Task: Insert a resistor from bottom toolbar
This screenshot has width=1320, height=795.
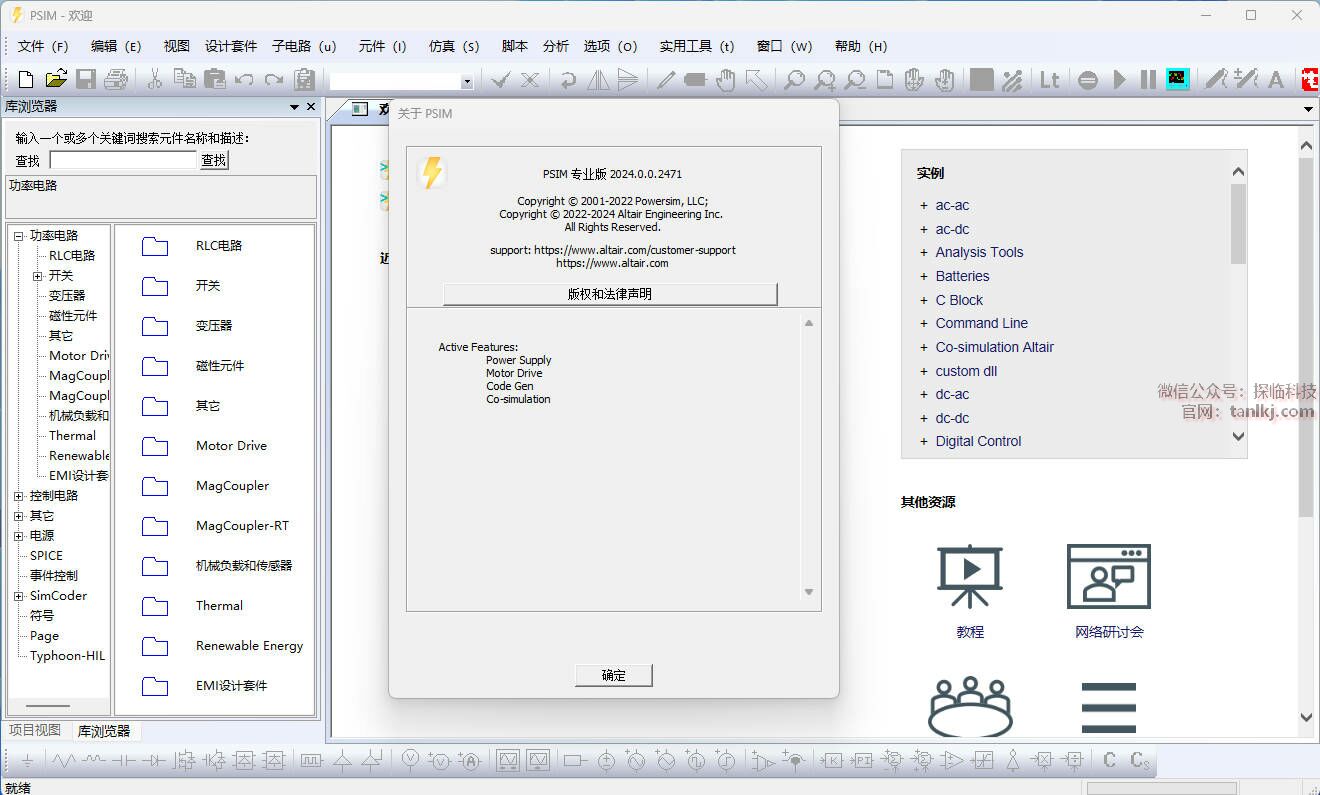Action: [64, 761]
